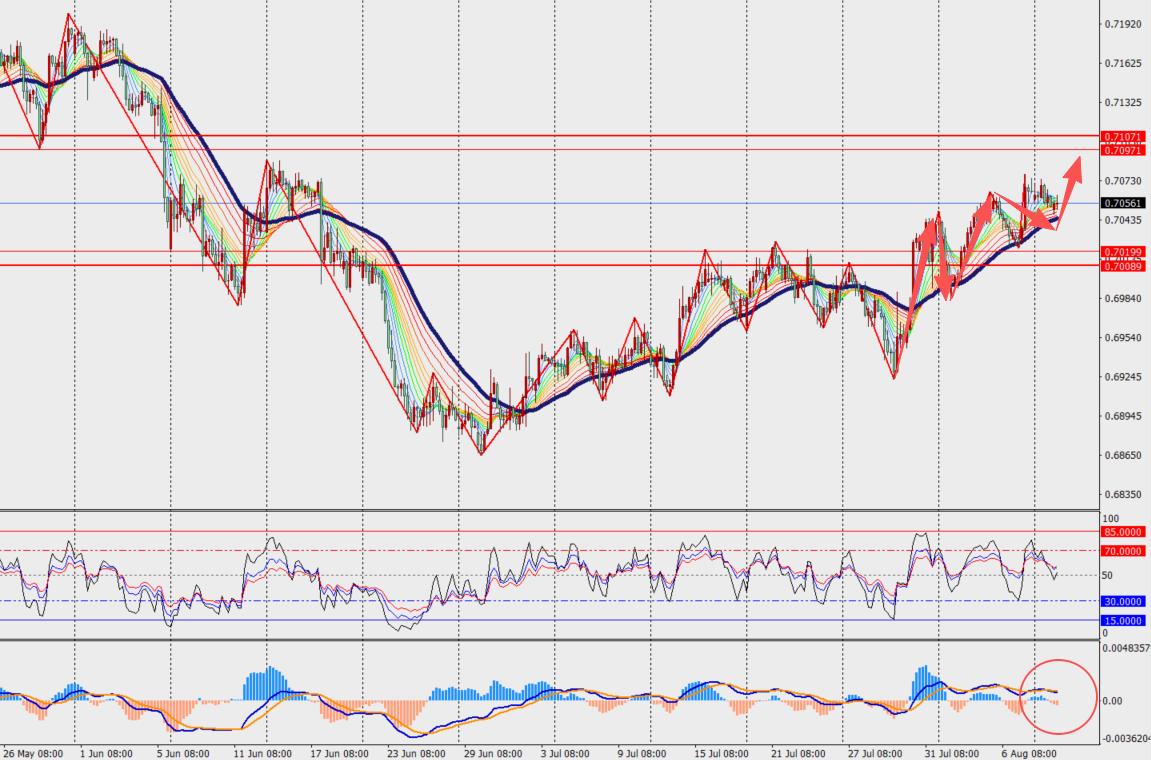The height and width of the screenshot is (760, 1151).
Task: Click the red circle on the MACD panel
Action: pyautogui.click(x=1058, y=697)
